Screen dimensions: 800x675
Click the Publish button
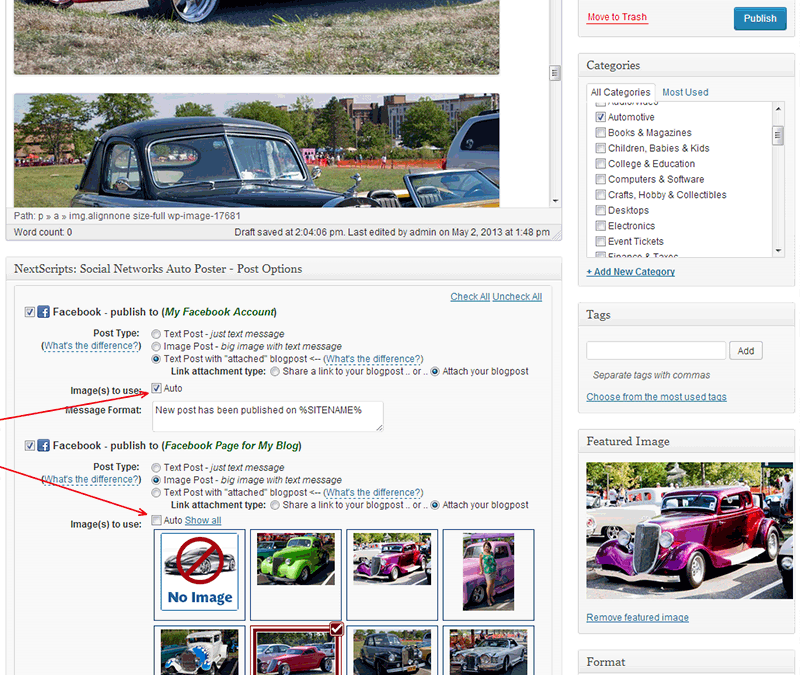[760, 18]
